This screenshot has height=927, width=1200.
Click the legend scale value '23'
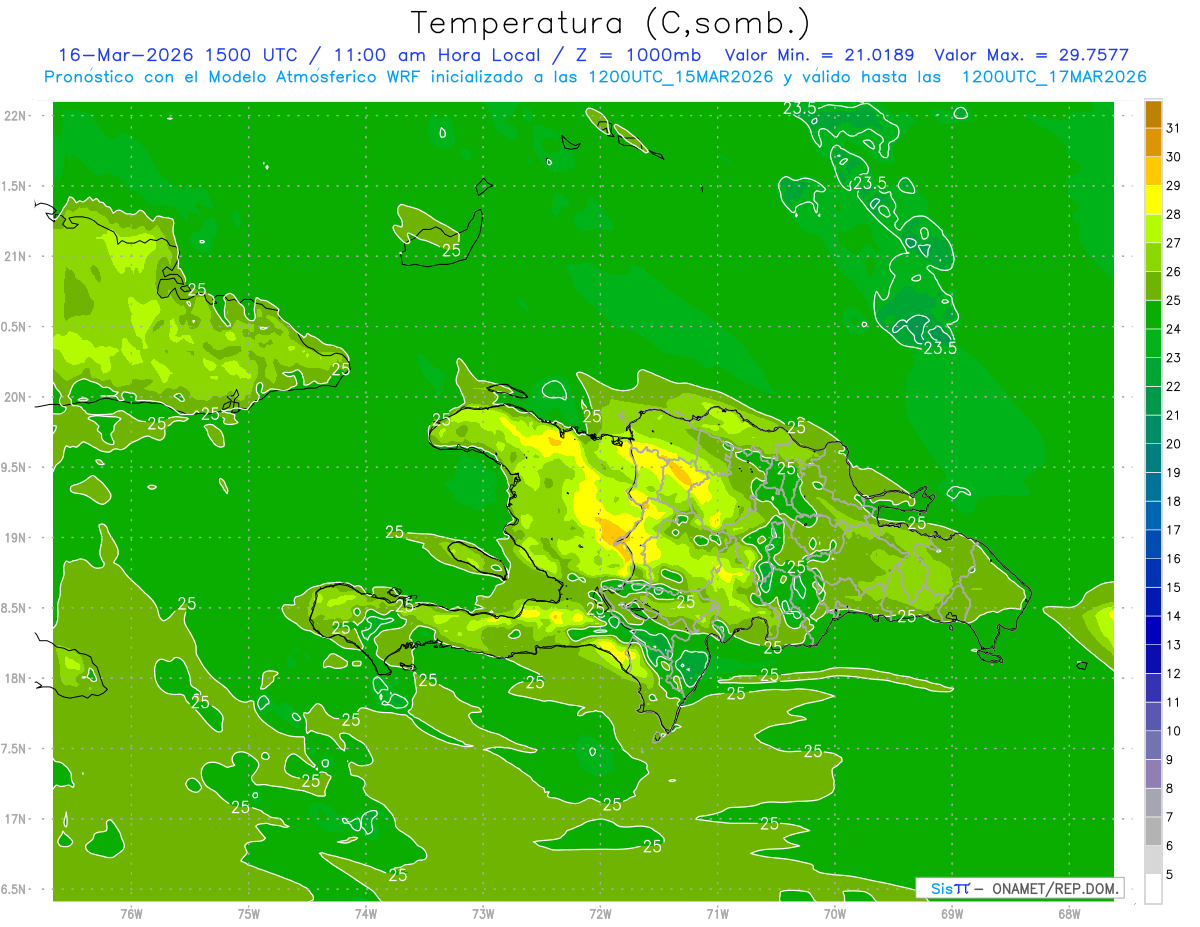pos(1174,357)
